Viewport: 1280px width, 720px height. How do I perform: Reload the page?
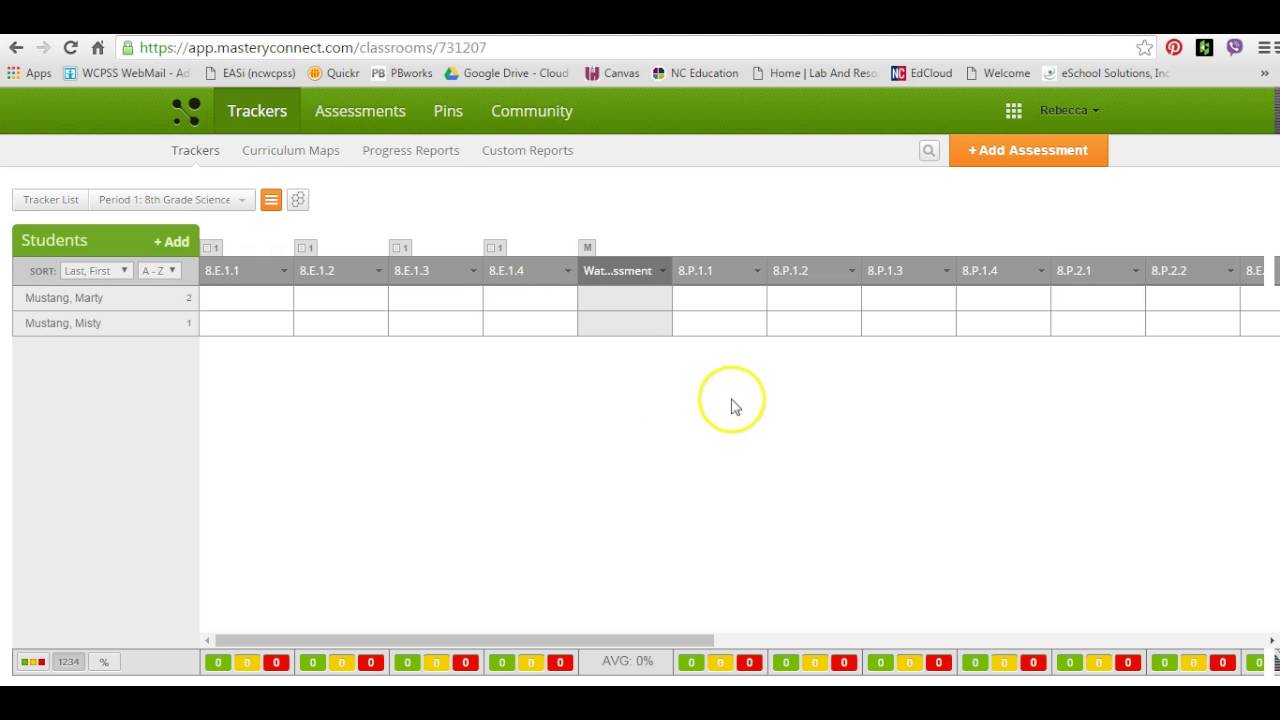pyautogui.click(x=70, y=47)
